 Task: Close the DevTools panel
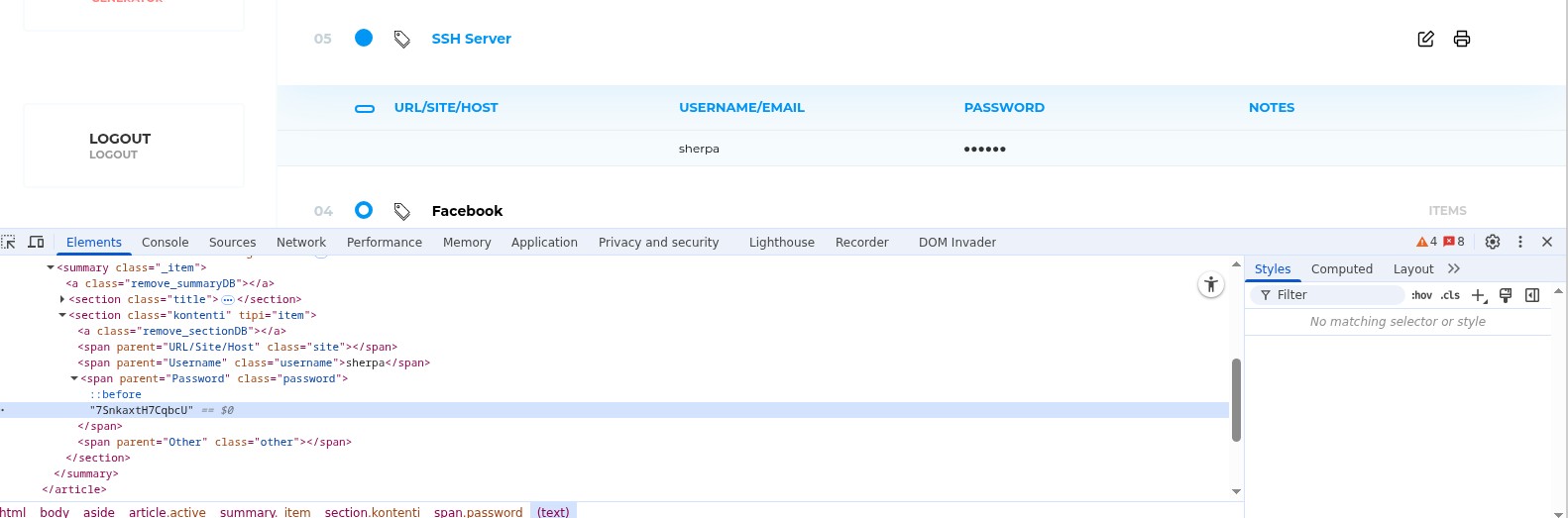point(1547,242)
